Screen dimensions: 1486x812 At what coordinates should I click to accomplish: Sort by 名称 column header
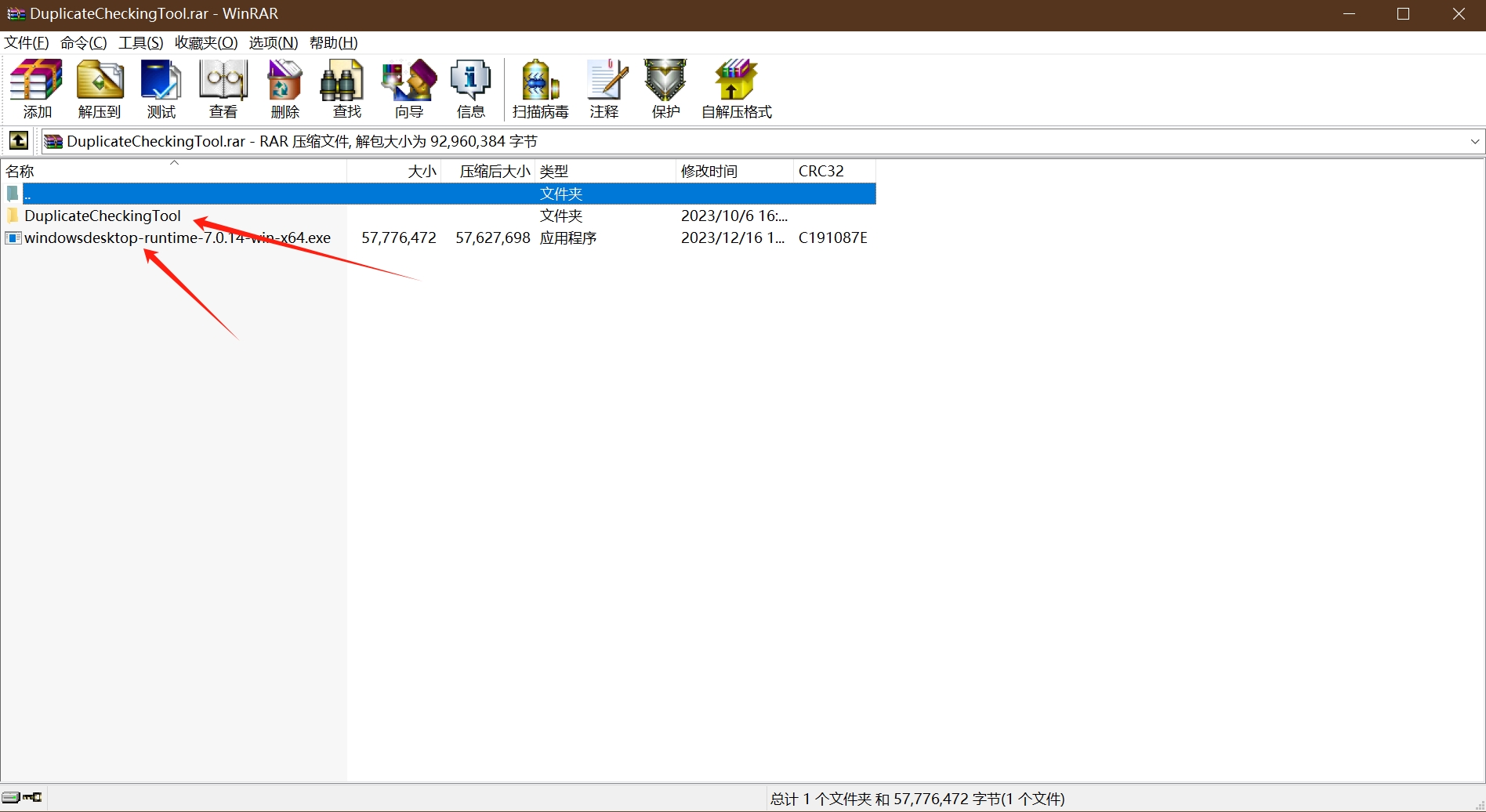click(x=174, y=171)
